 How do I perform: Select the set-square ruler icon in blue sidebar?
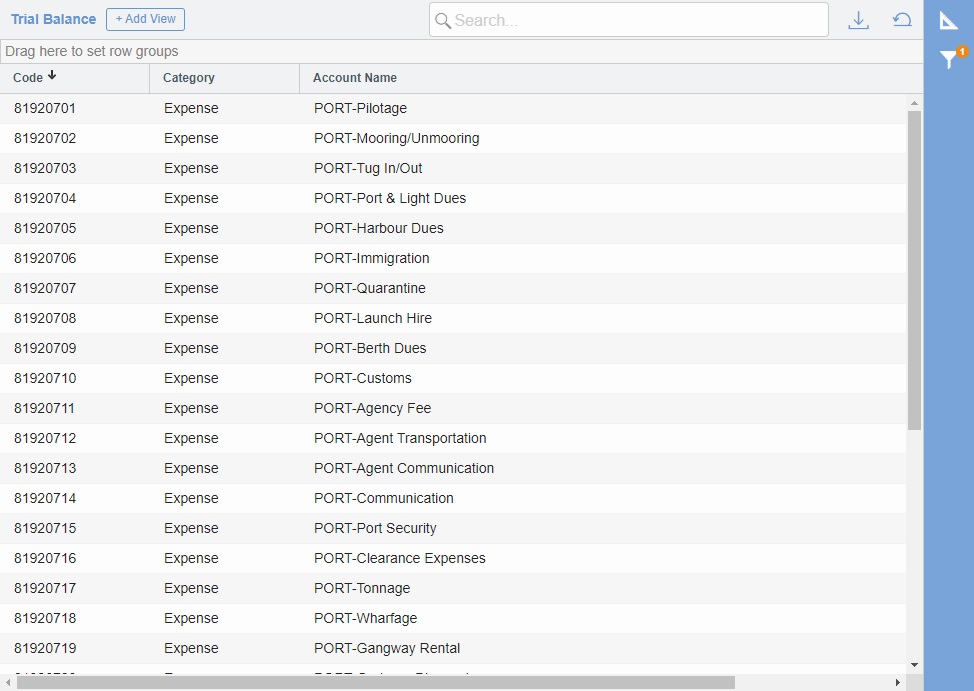coord(947,20)
